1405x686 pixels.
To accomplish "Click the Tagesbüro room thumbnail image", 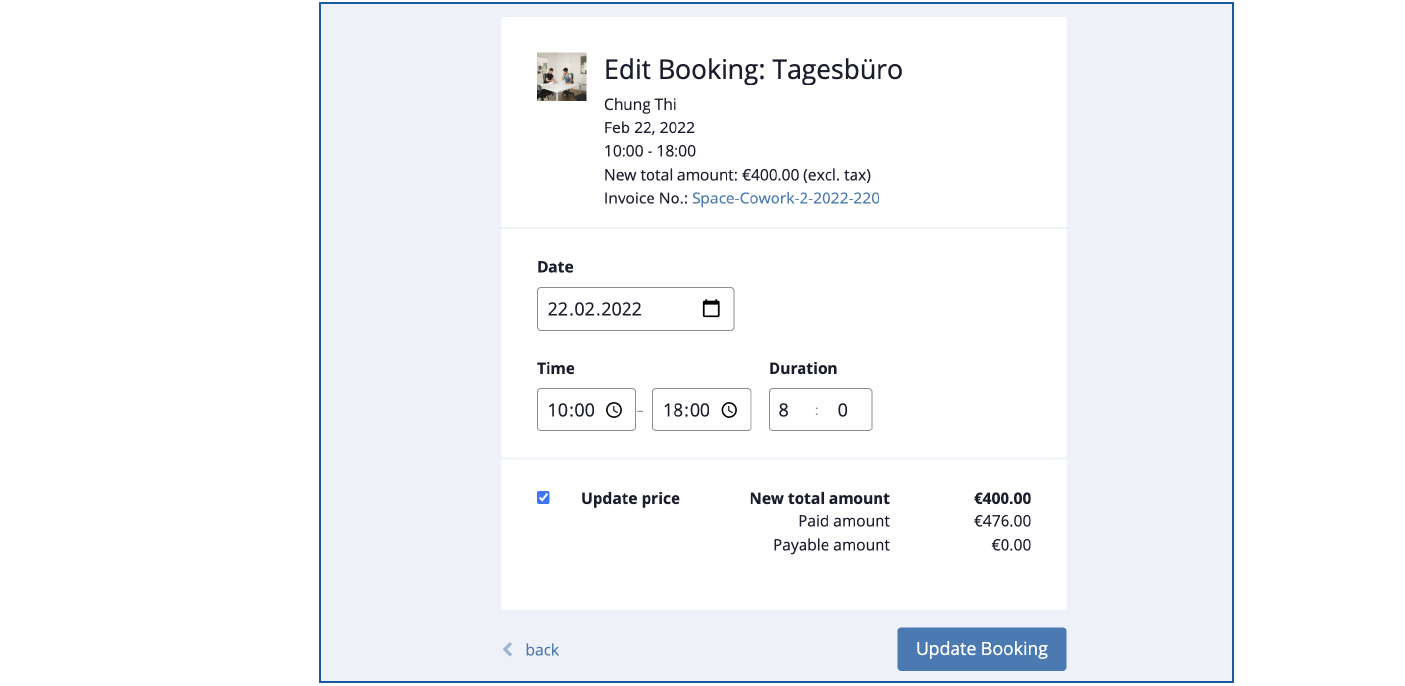I will coord(562,77).
